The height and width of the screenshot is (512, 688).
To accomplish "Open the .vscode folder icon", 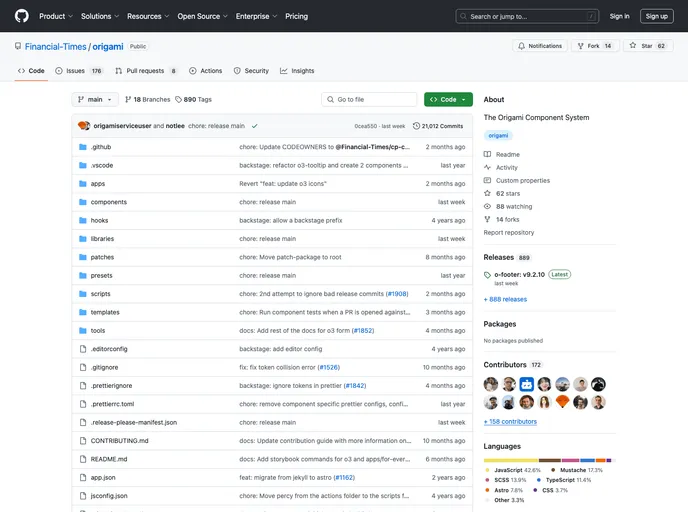I will 82,165.
